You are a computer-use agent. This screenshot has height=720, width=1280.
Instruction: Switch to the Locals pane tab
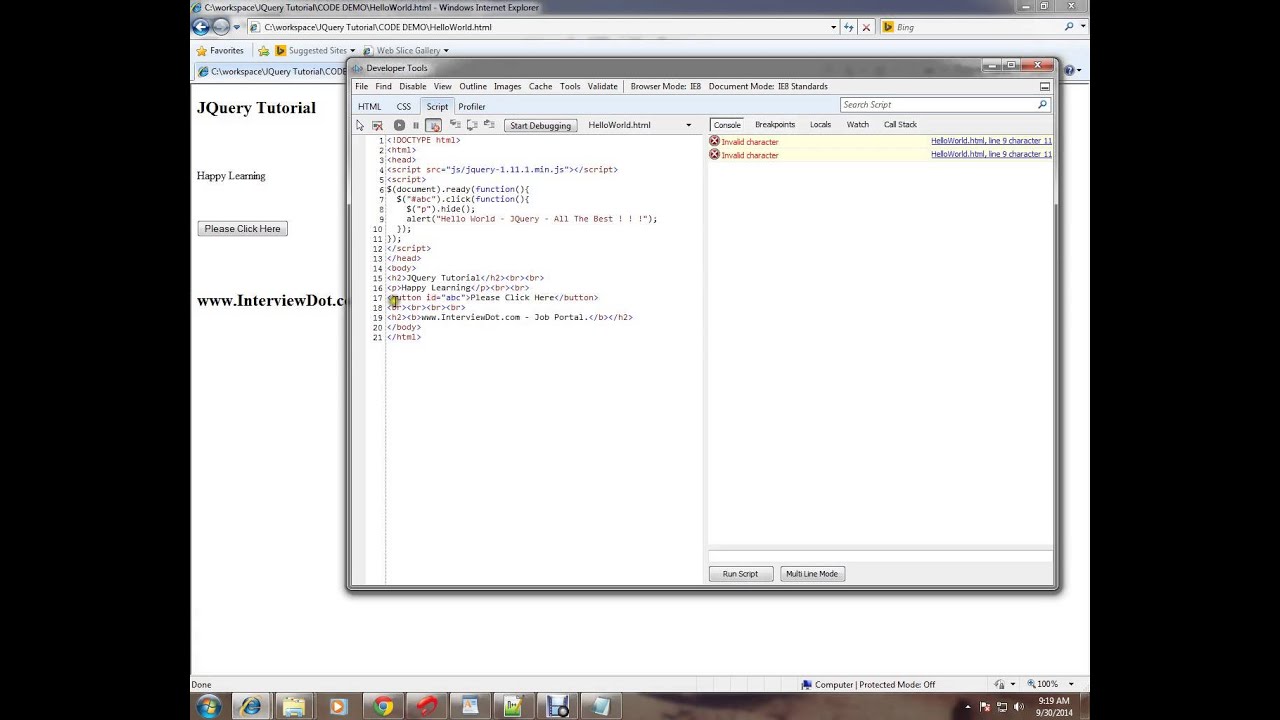coord(820,125)
